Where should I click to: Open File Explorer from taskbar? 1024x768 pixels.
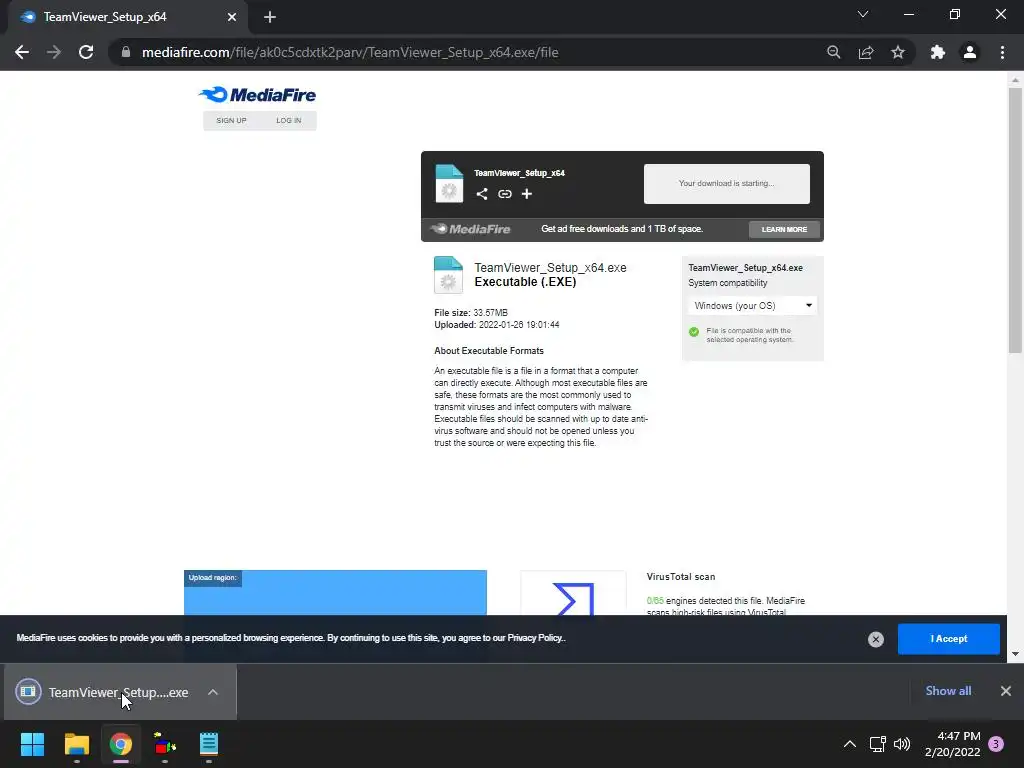tap(76, 744)
